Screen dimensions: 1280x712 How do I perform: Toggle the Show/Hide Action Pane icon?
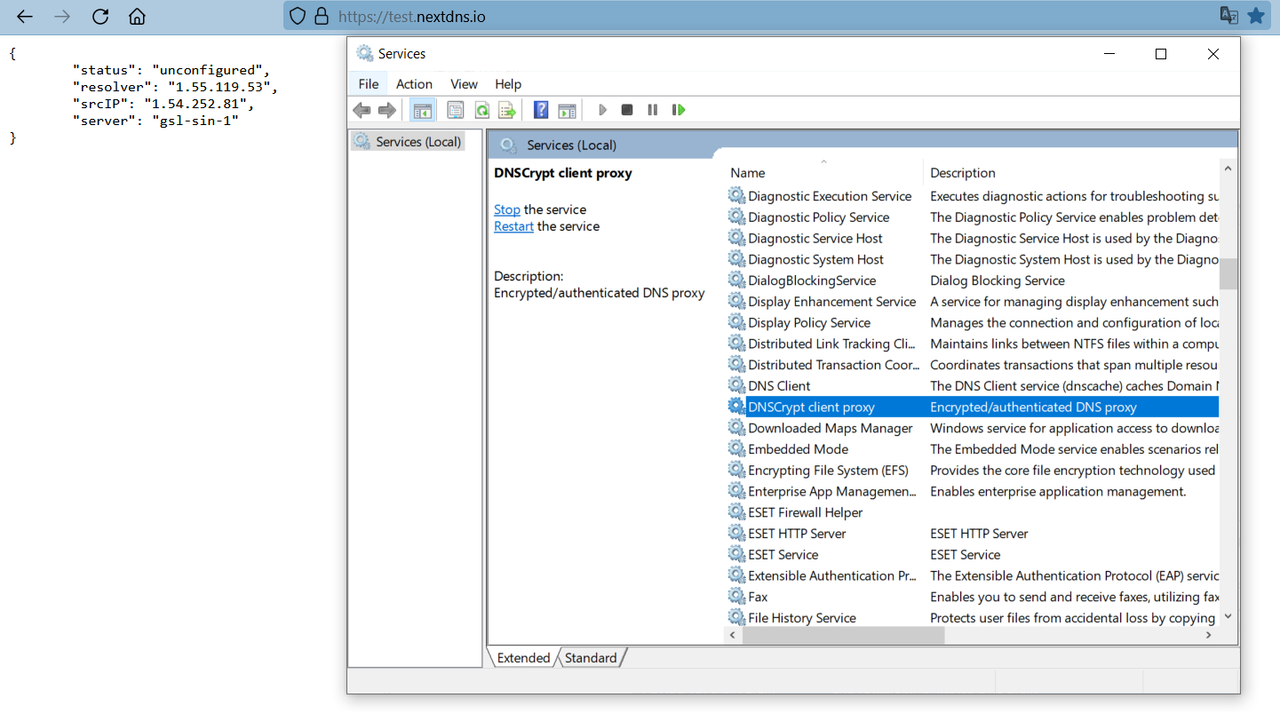567,110
